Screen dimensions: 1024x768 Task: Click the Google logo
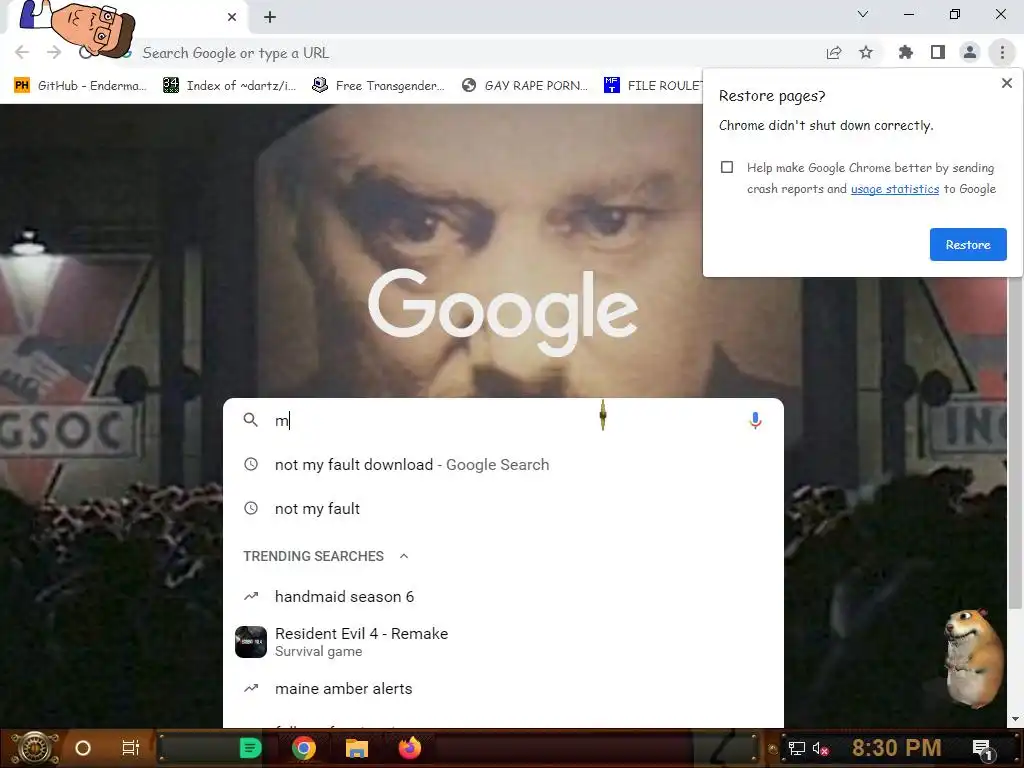click(x=503, y=312)
